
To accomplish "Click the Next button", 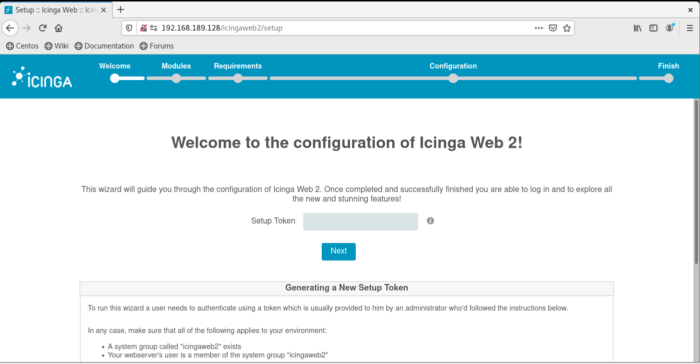I will coord(338,251).
